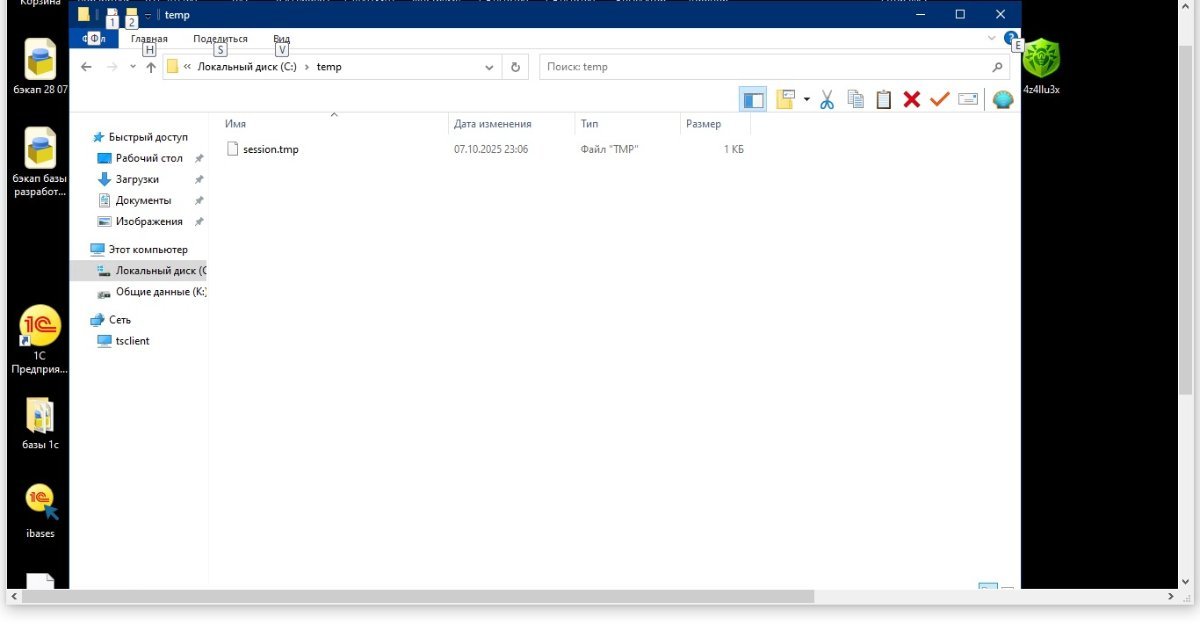This screenshot has width=1200, height=624.
Task: Click the Поиск: temp search field
Action: coord(765,67)
